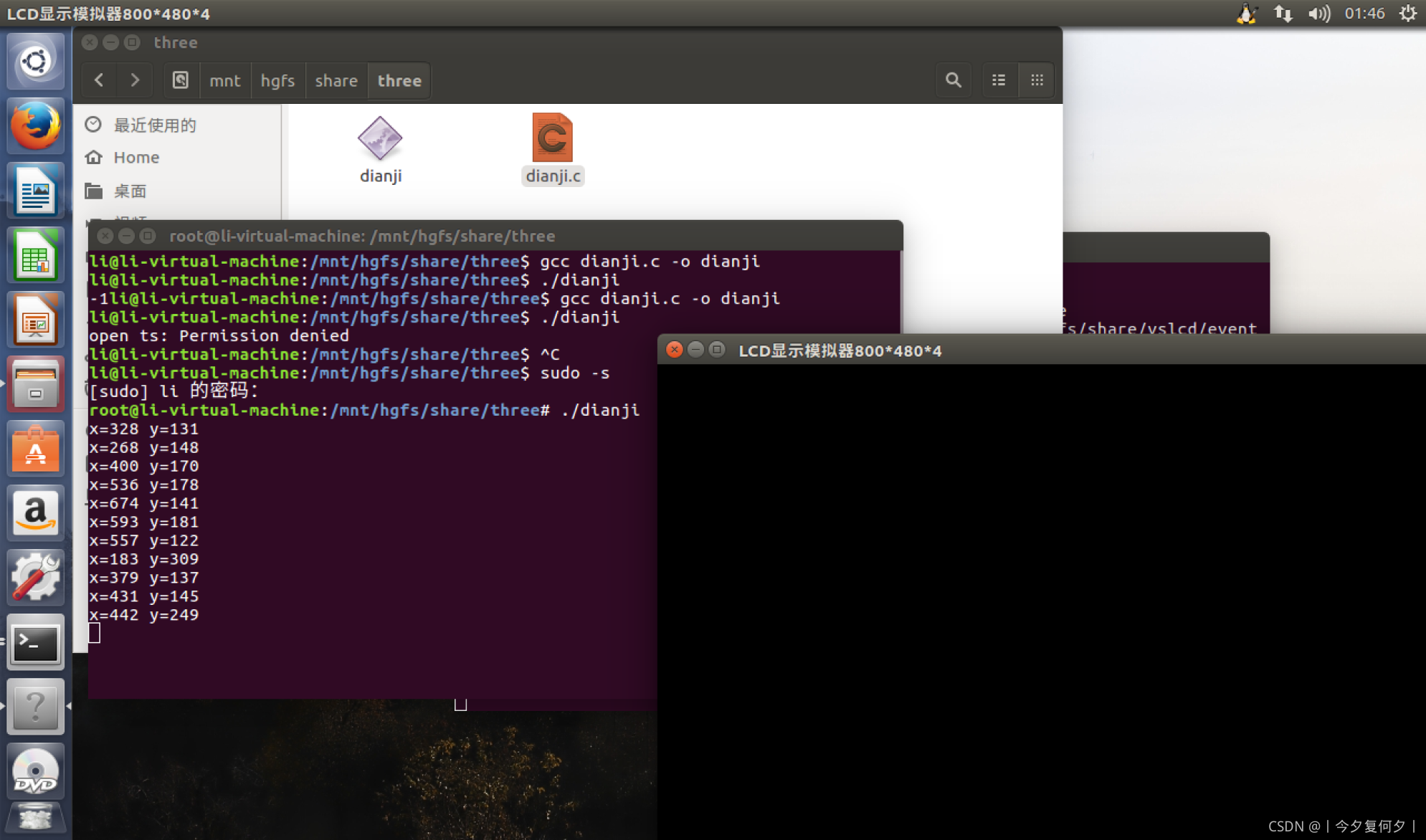Open the Help icon in the dock
1426x840 pixels.
35,707
